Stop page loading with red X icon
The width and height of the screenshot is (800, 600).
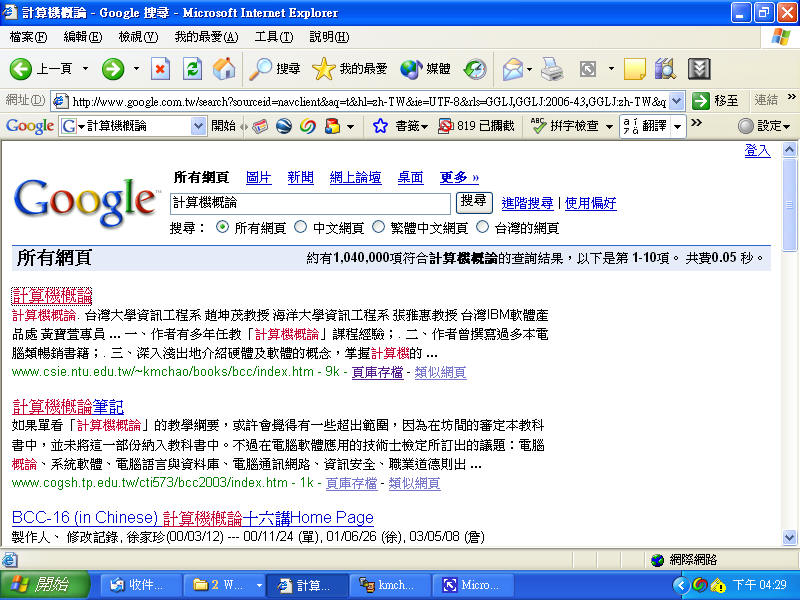click(160, 69)
